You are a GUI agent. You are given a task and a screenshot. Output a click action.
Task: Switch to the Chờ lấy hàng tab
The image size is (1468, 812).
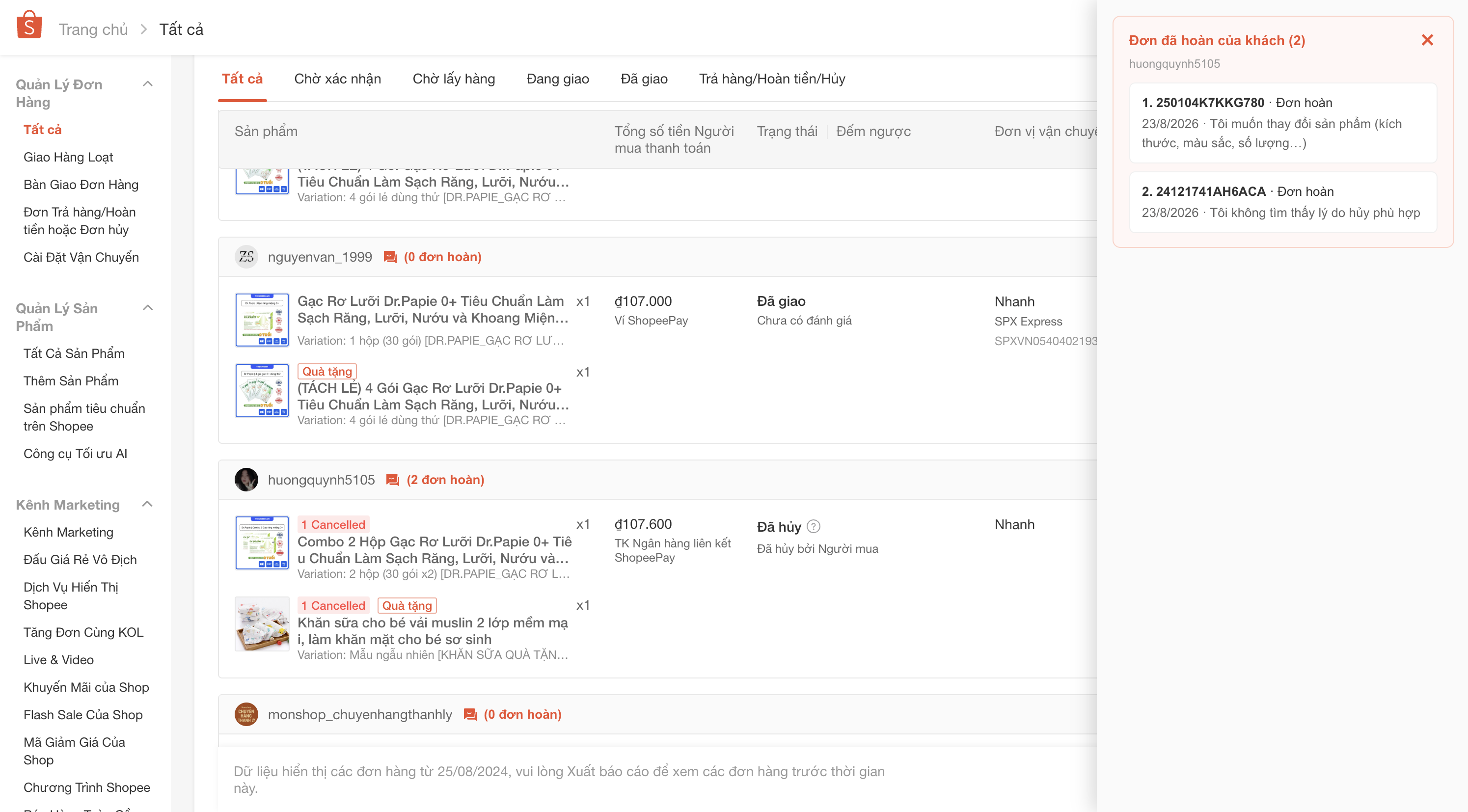click(454, 79)
